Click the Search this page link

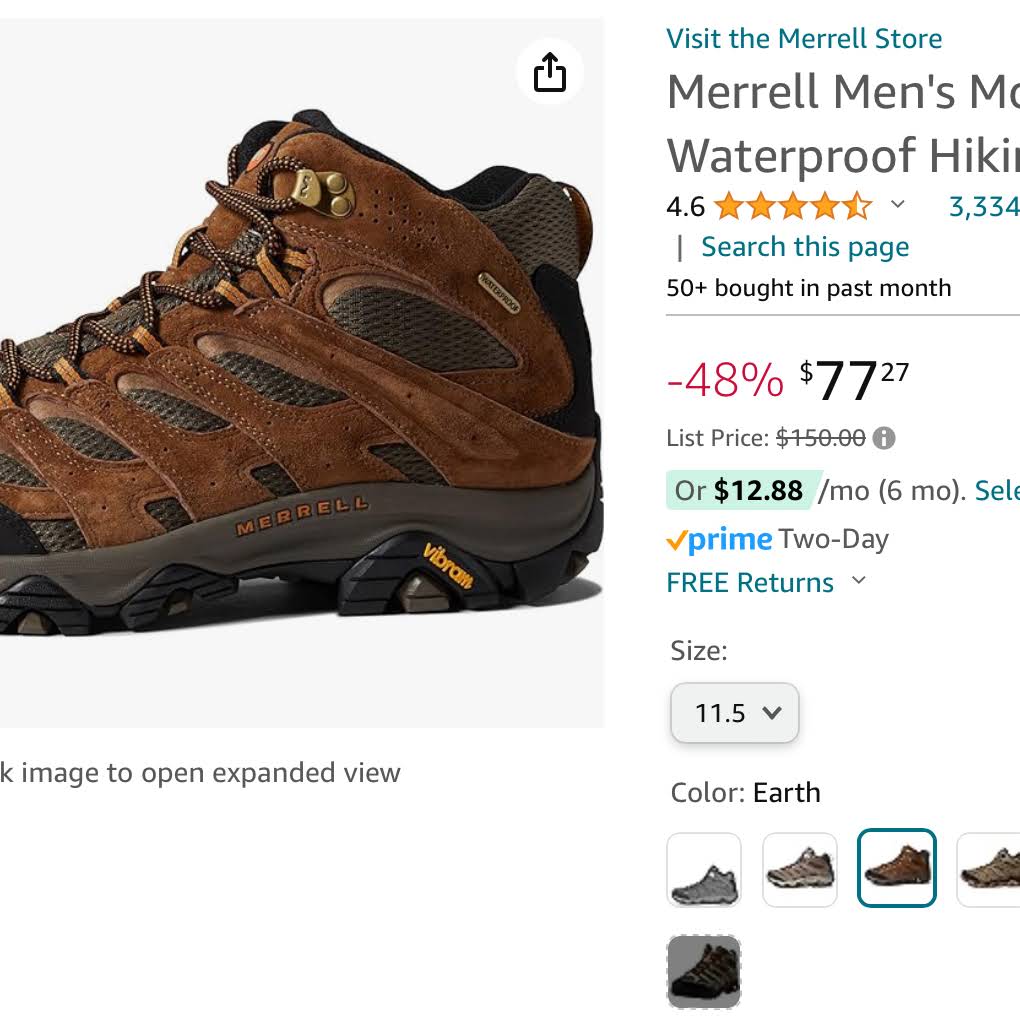pos(805,247)
